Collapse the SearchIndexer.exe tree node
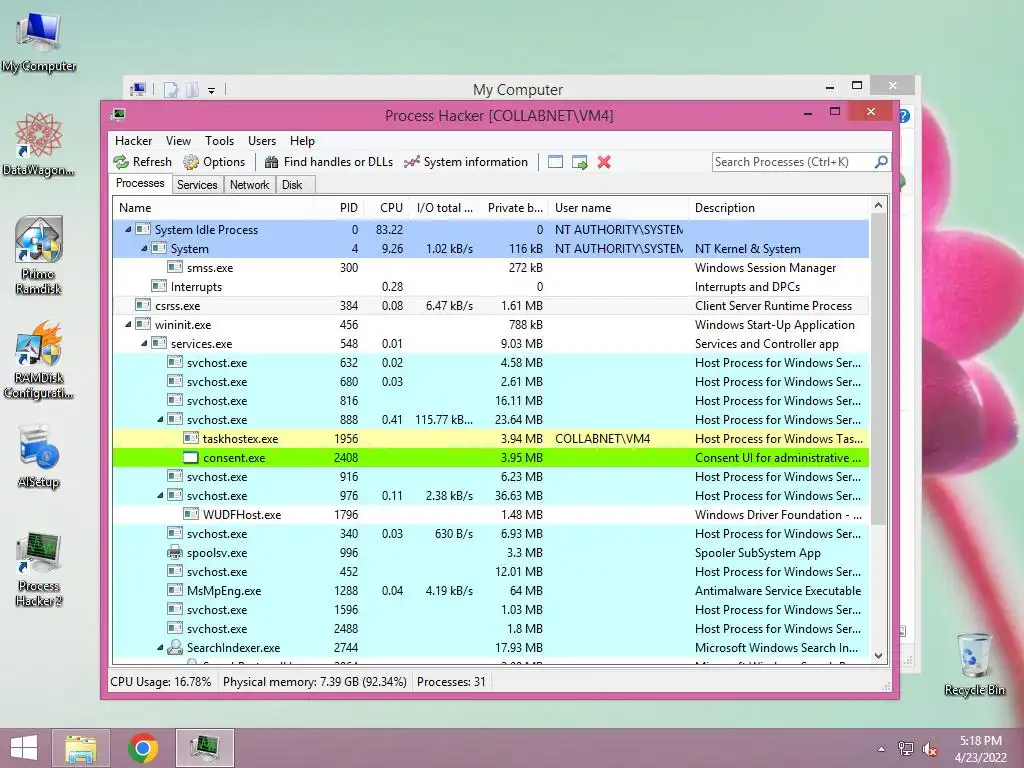Screen dimensions: 1024x768 pyautogui.click(x=160, y=647)
